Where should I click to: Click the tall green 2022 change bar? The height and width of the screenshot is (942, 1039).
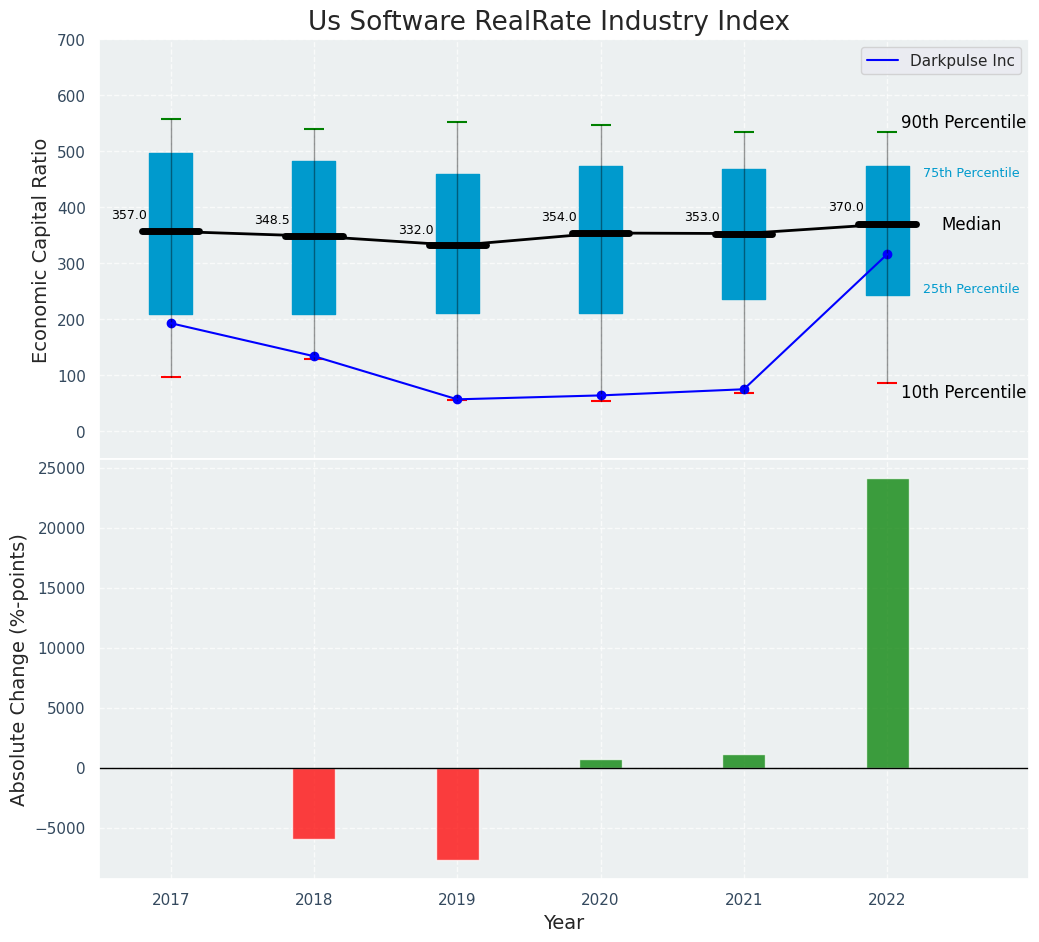tap(887, 623)
